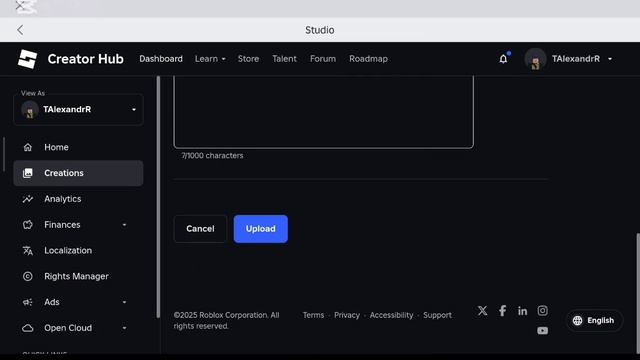640x360 pixels.
Task: Open the View As TAlexandrR dropdown
Action: (78, 110)
